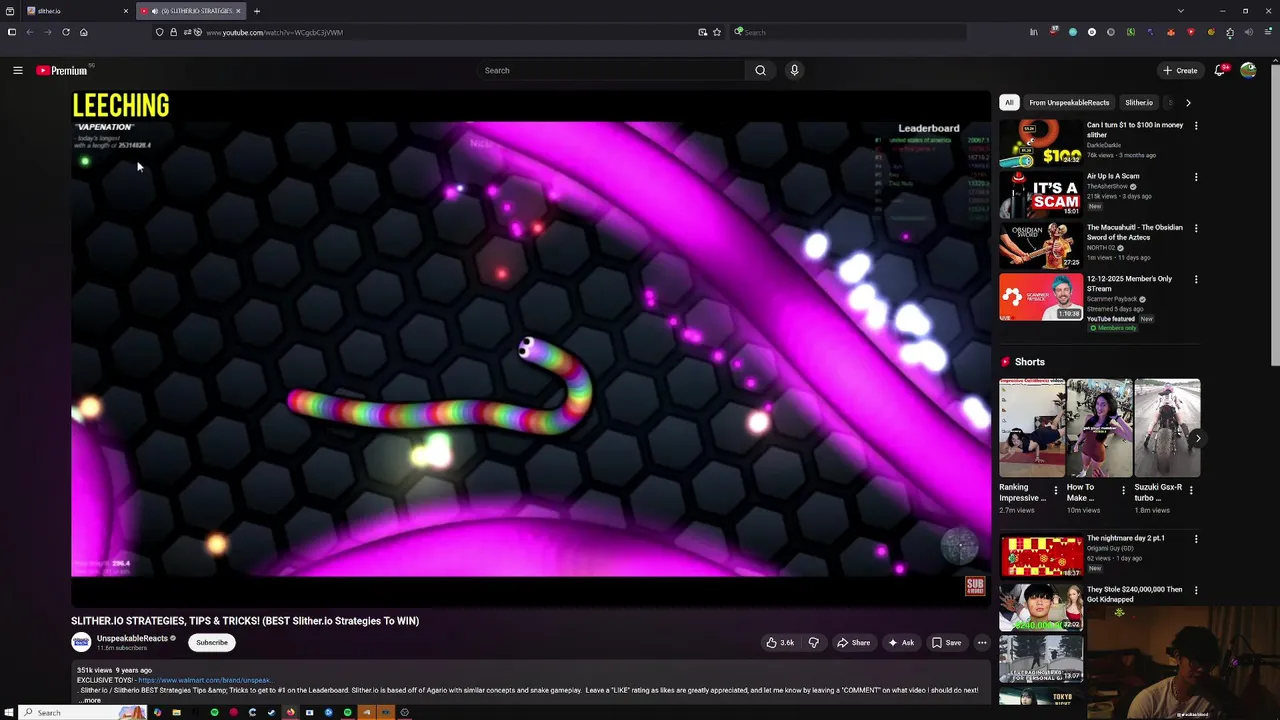Open options for 'Air Up Is A Scam' video

[x=1196, y=177]
